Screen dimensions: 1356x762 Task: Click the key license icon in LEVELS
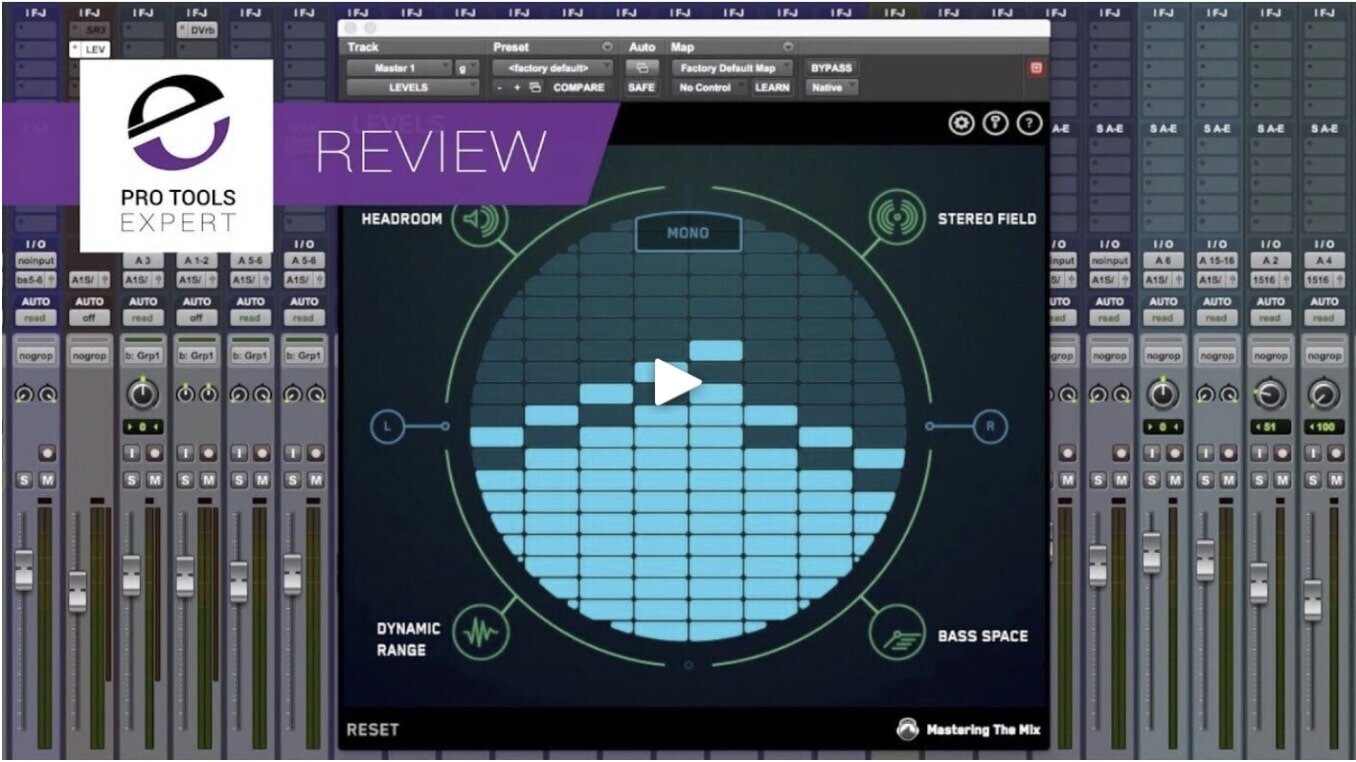coord(995,123)
